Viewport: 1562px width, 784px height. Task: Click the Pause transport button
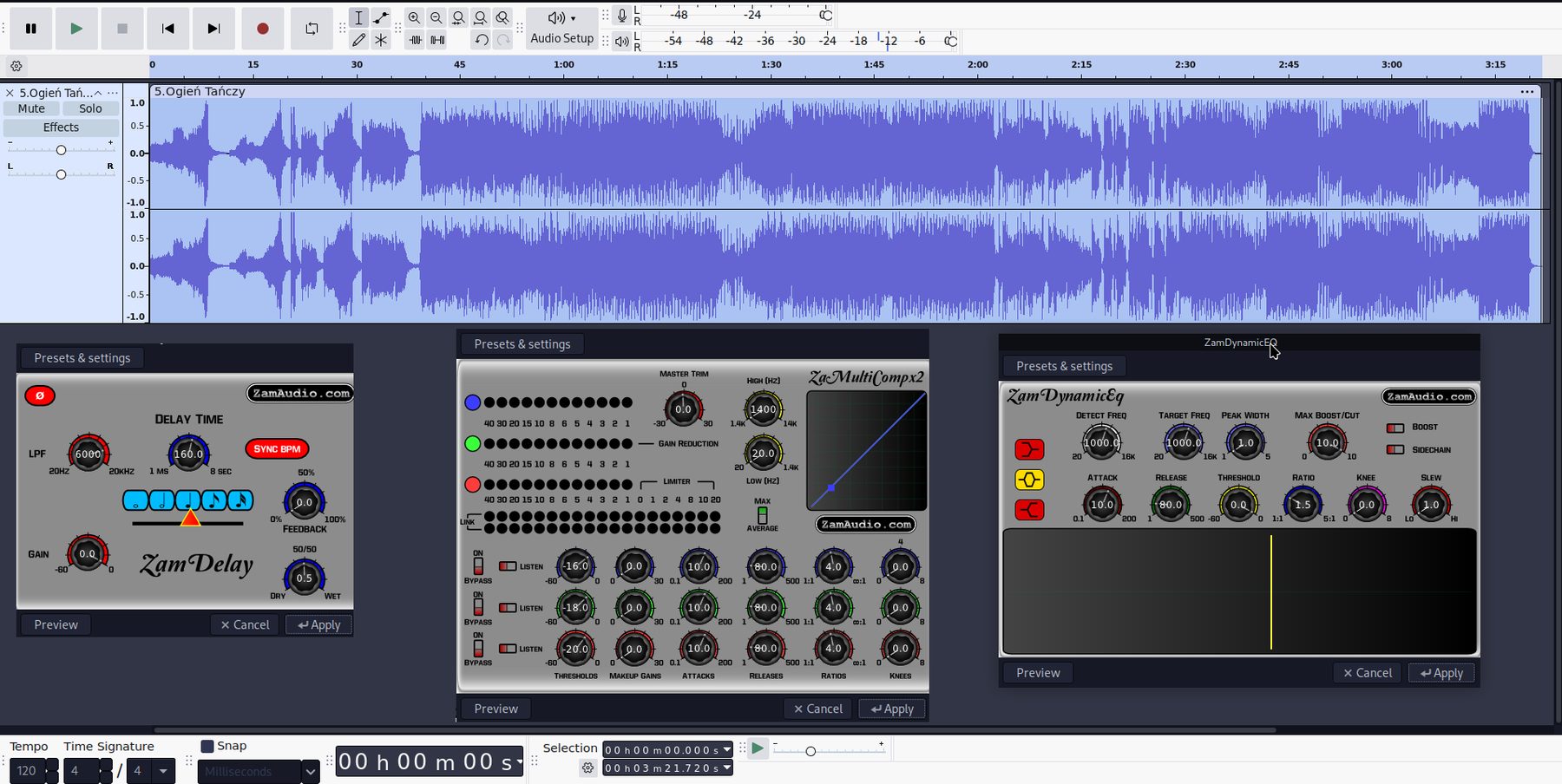tap(31, 29)
